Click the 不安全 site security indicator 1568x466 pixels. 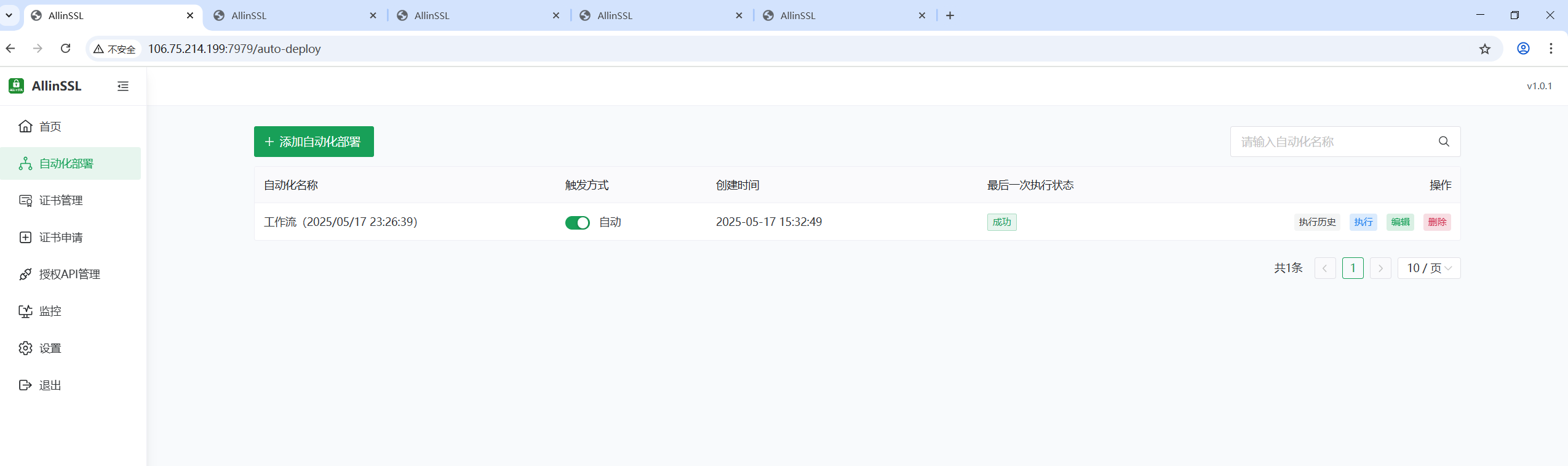115,49
